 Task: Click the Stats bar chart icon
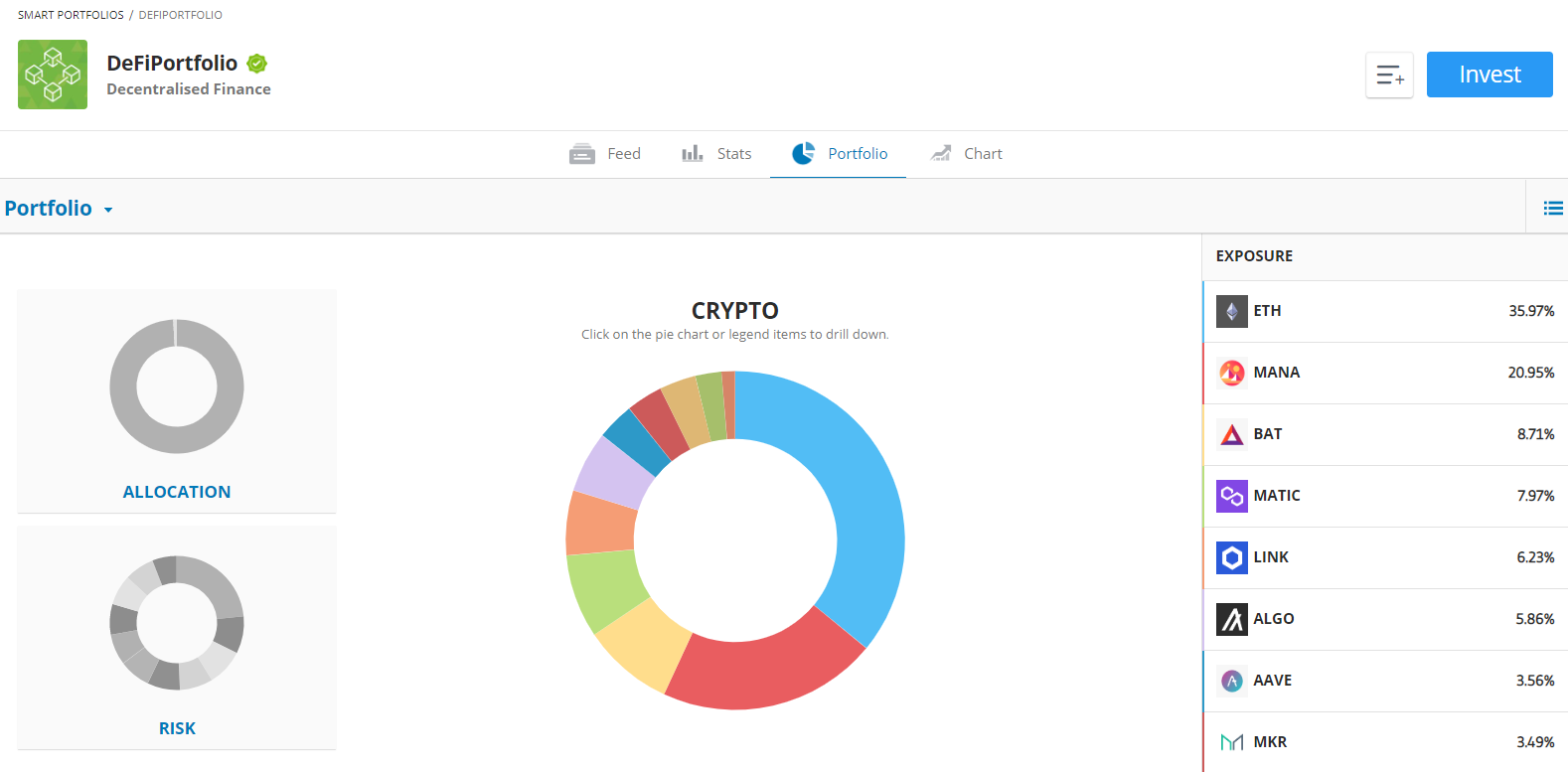tap(693, 154)
